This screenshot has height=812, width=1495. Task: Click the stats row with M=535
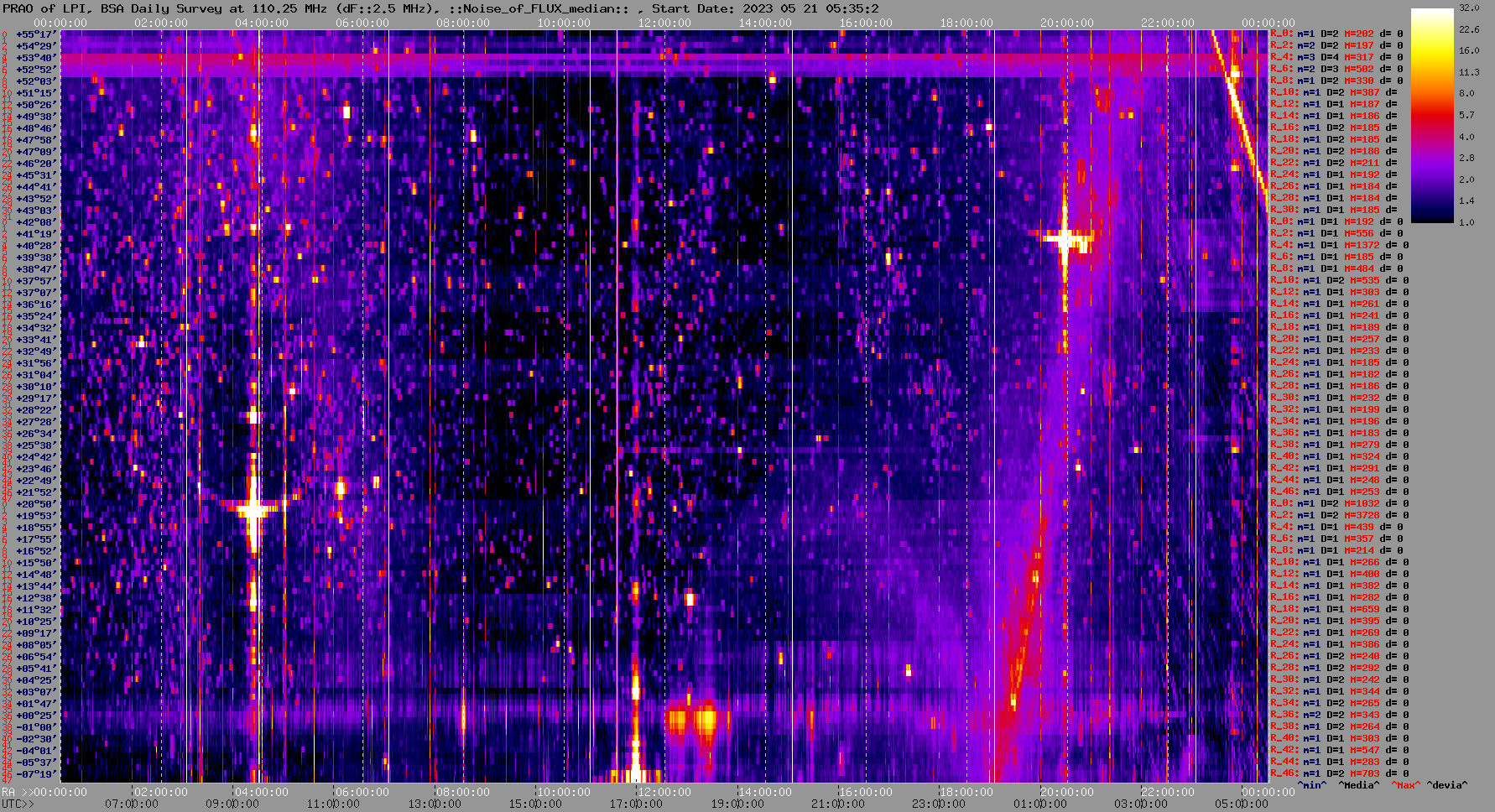[1339, 280]
